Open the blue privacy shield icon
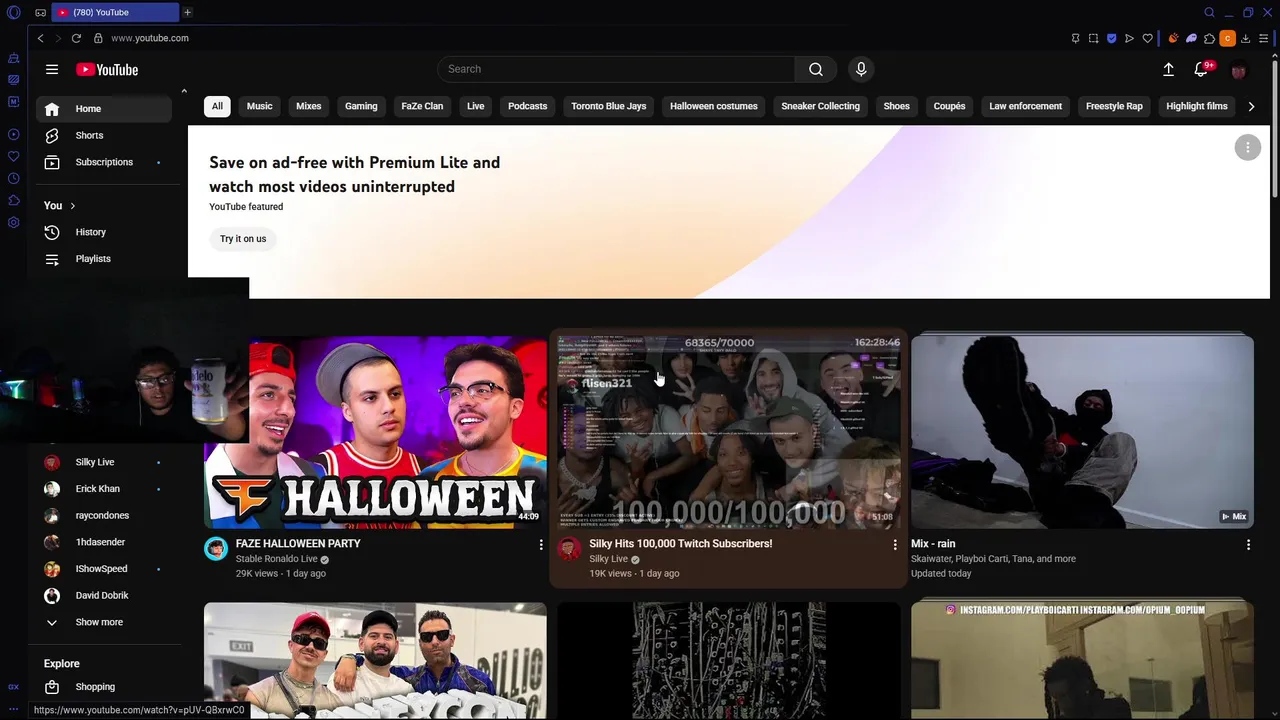 [x=1111, y=38]
